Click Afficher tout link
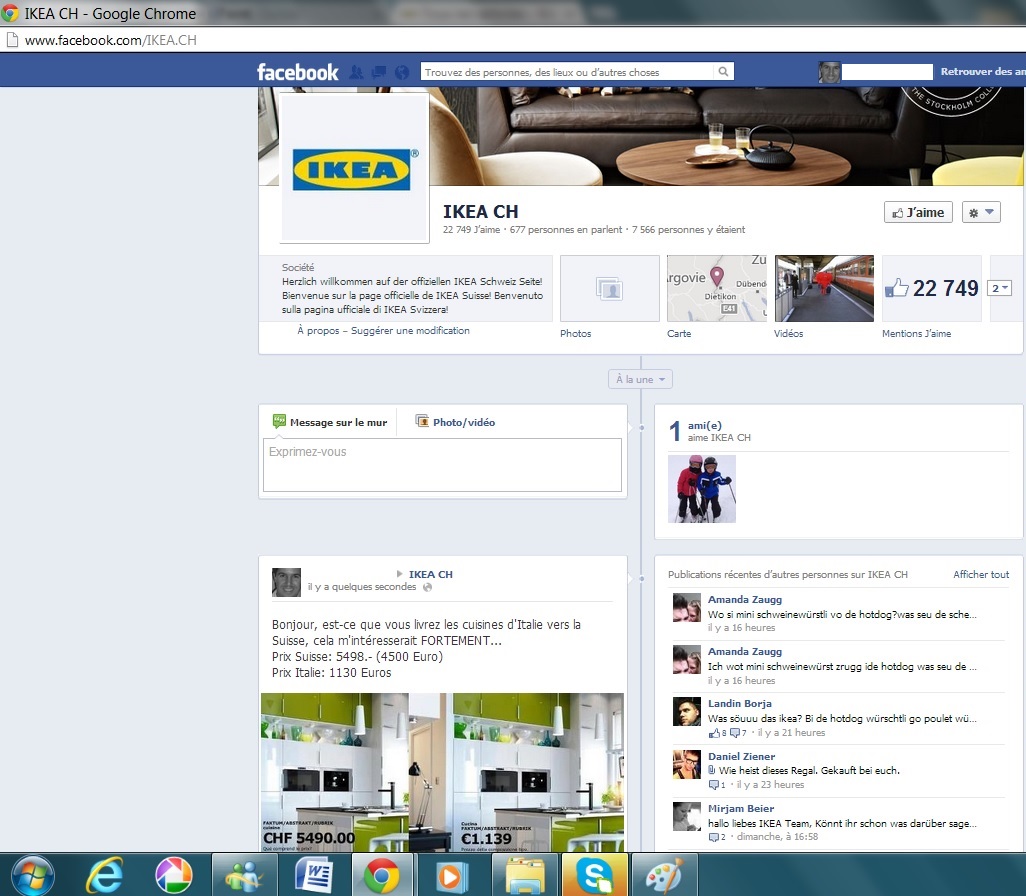 pyautogui.click(x=981, y=574)
